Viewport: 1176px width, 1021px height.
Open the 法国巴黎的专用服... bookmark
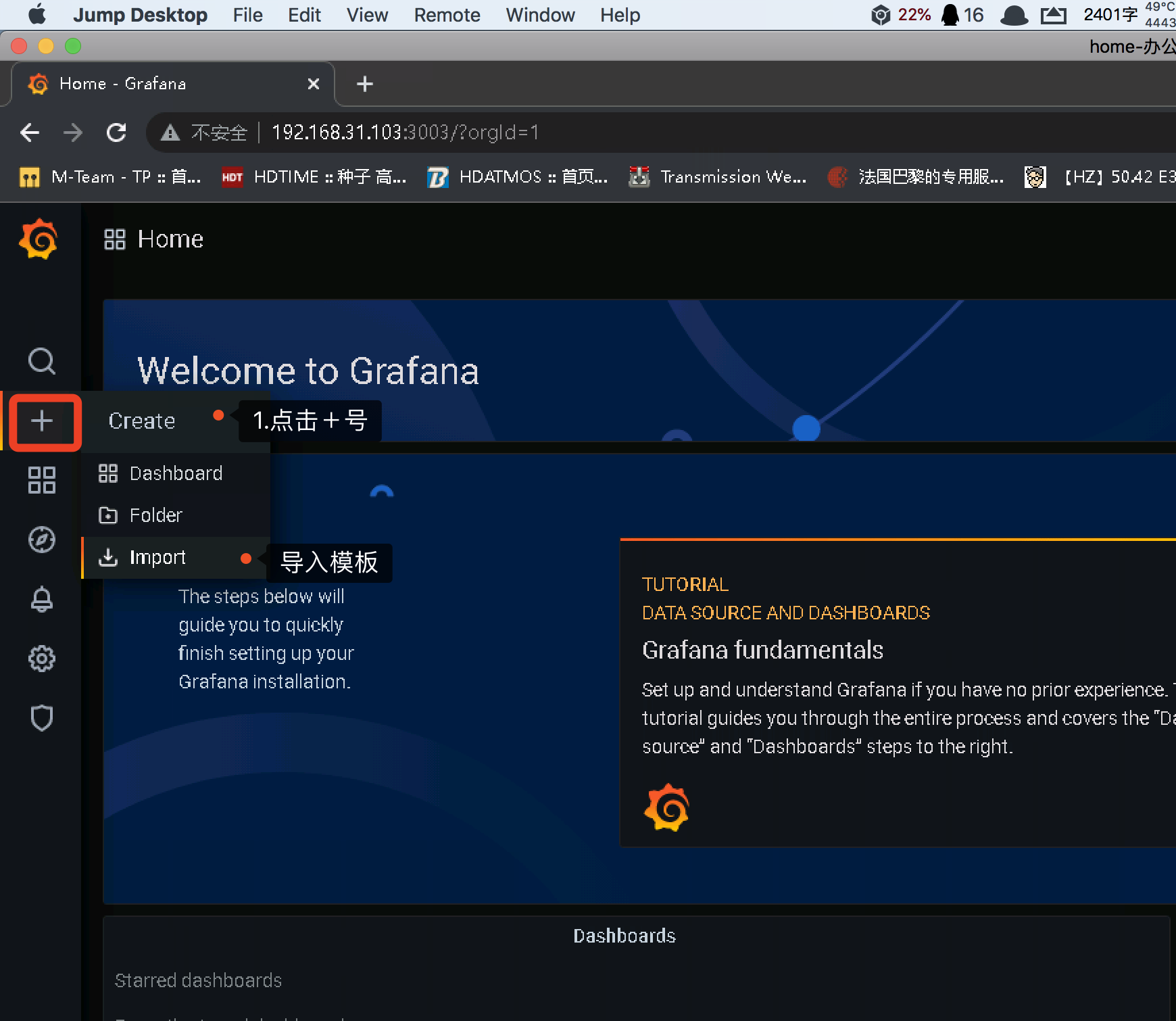coord(916,177)
